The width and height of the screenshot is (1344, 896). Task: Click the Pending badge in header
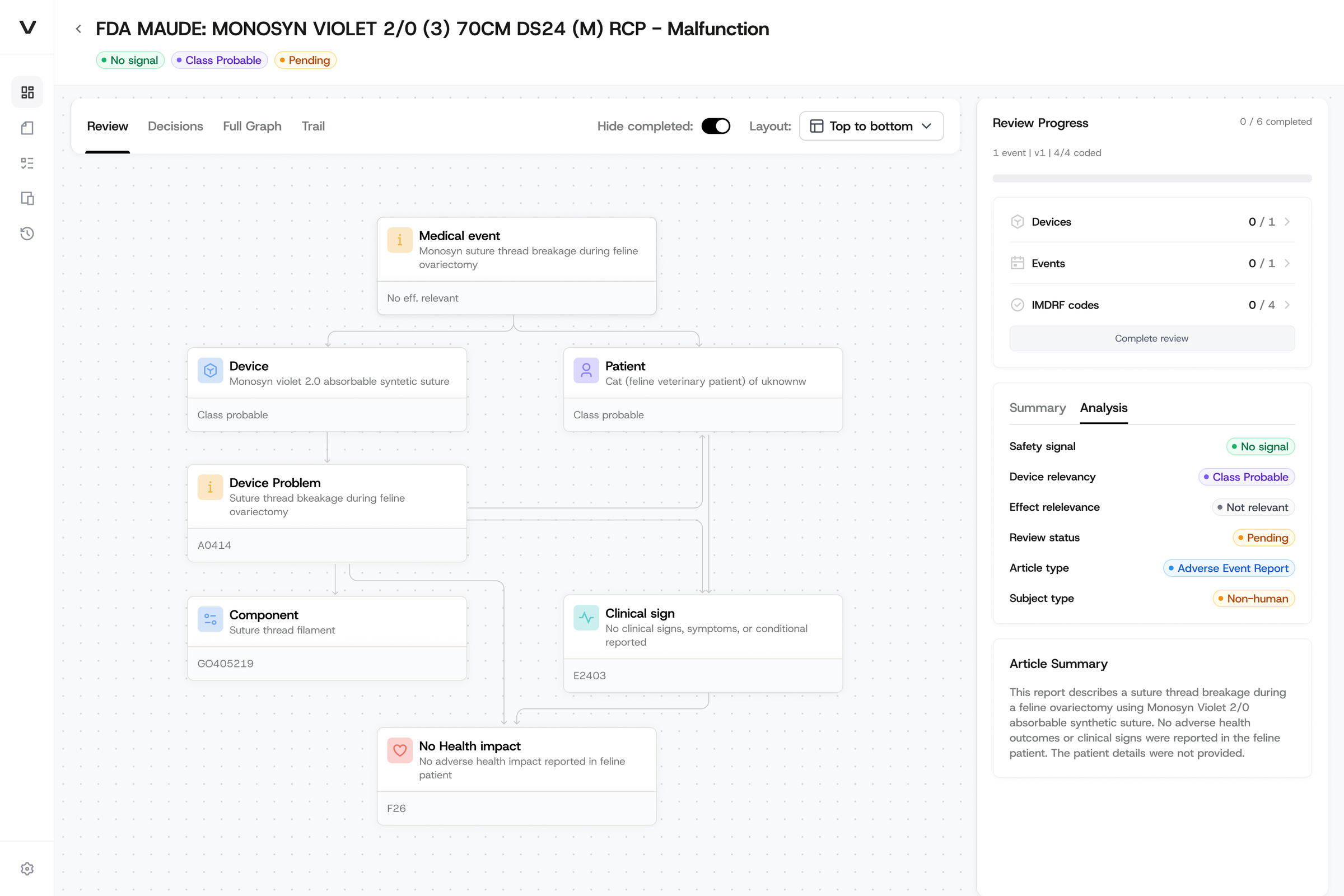pyautogui.click(x=305, y=60)
